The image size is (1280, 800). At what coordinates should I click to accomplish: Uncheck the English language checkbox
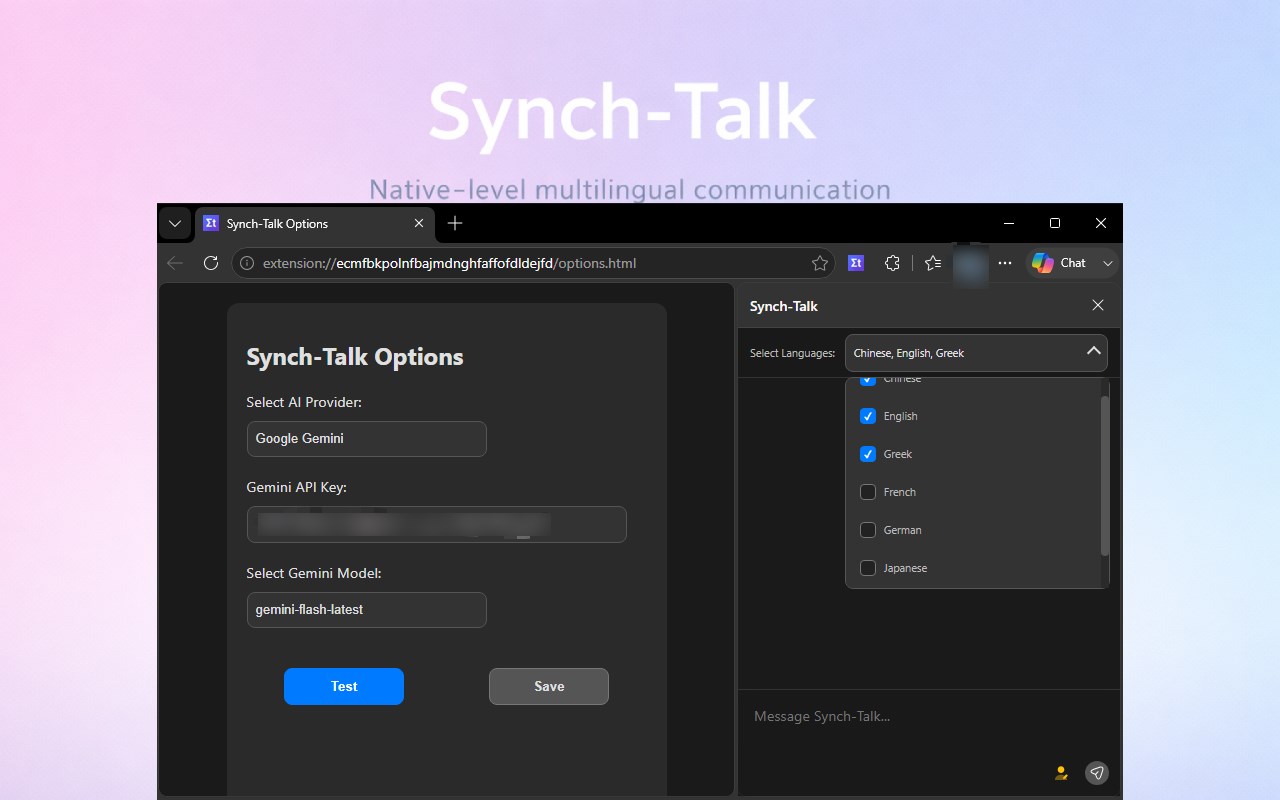868,416
